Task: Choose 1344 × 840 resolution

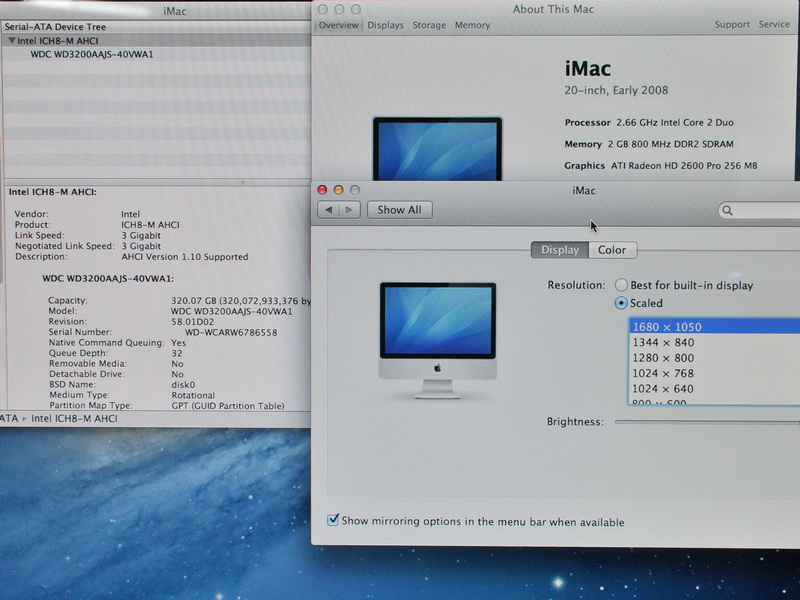Action: coord(714,342)
